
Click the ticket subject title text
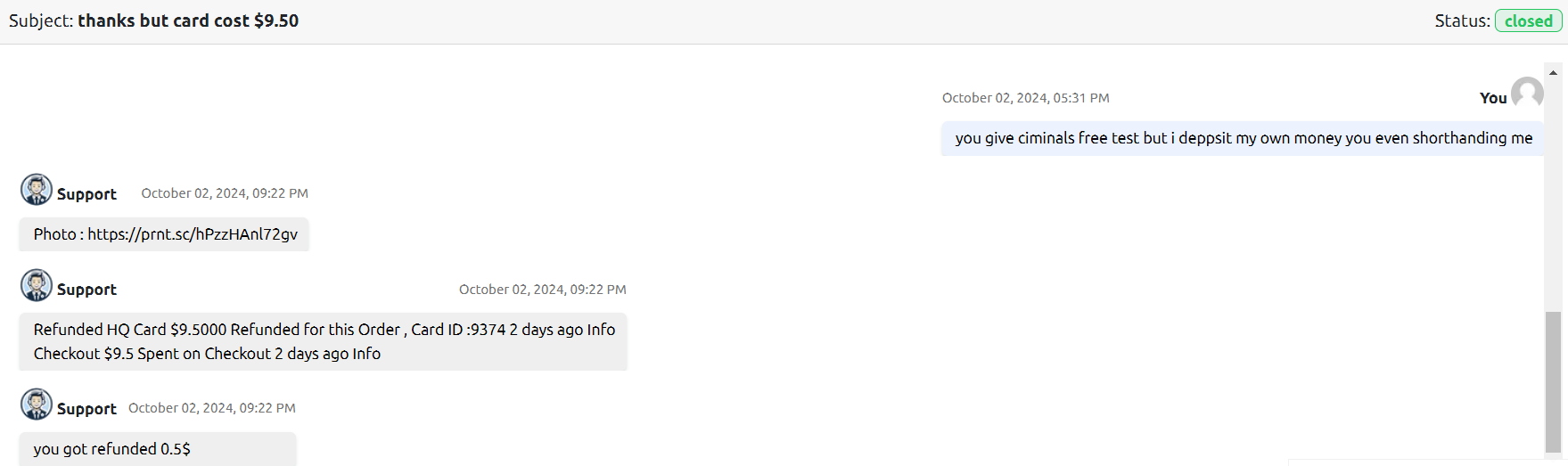click(x=188, y=20)
